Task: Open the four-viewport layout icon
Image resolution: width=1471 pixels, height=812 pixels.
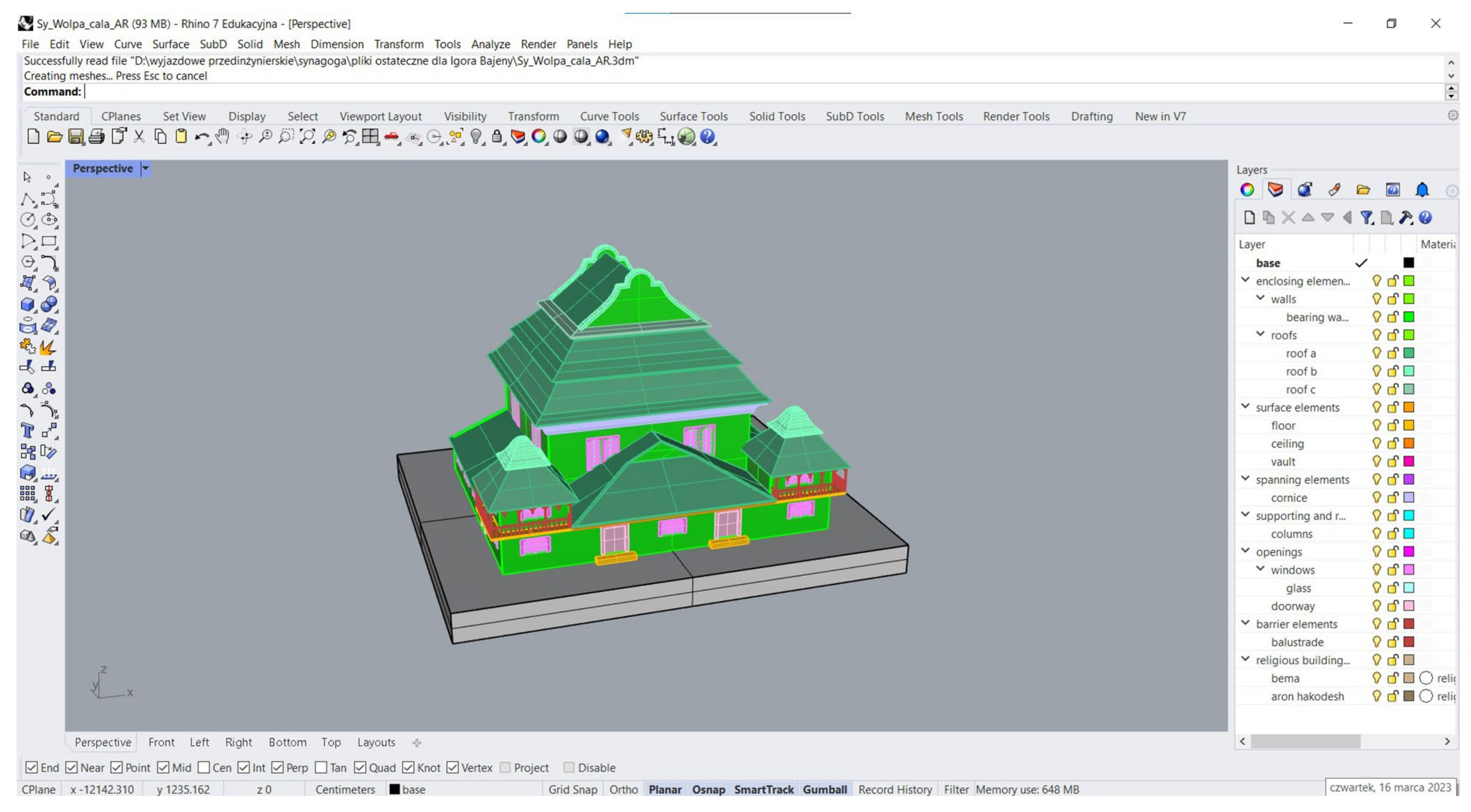Action: tap(370, 137)
